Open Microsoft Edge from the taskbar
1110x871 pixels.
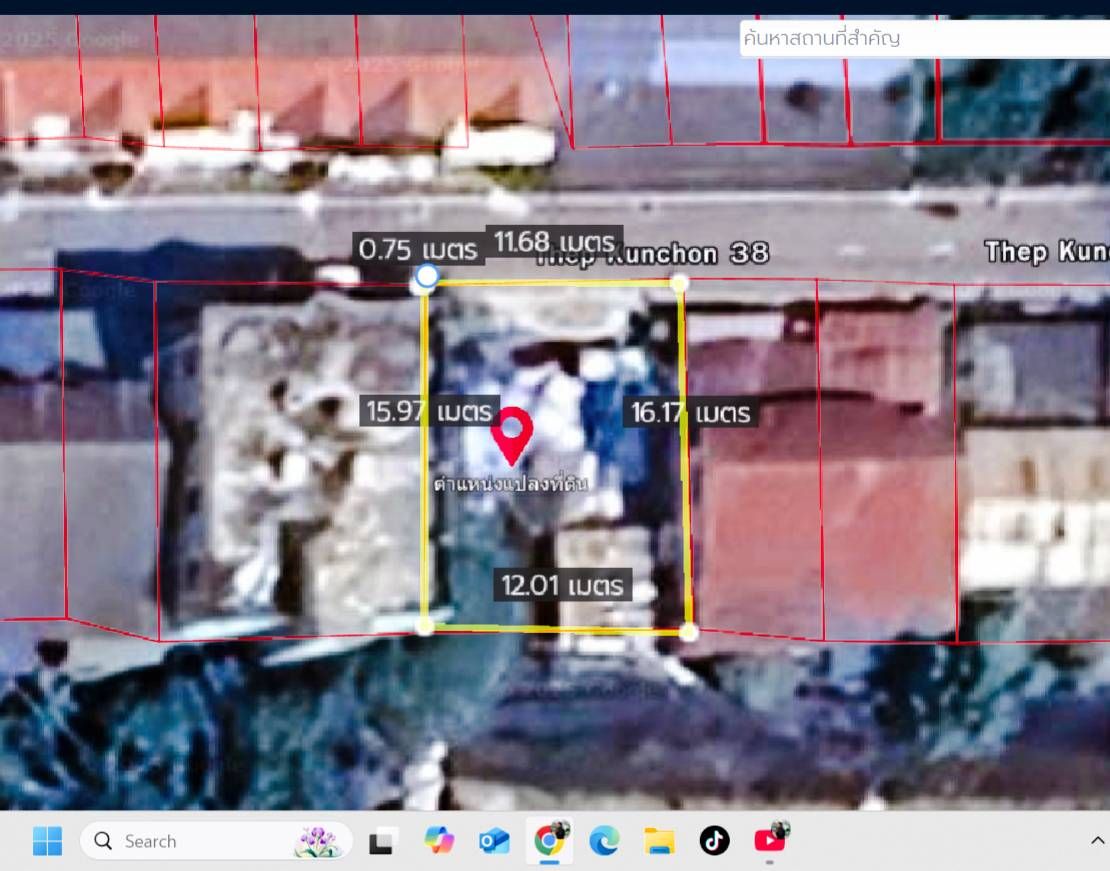604,841
